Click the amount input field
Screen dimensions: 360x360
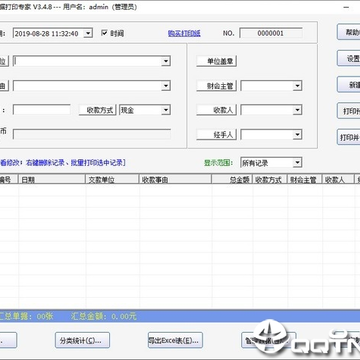coord(42,110)
